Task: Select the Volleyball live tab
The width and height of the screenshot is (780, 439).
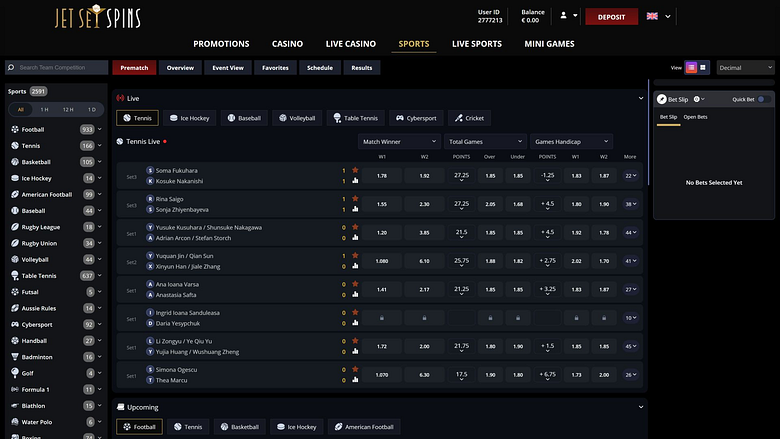Action: [297, 118]
